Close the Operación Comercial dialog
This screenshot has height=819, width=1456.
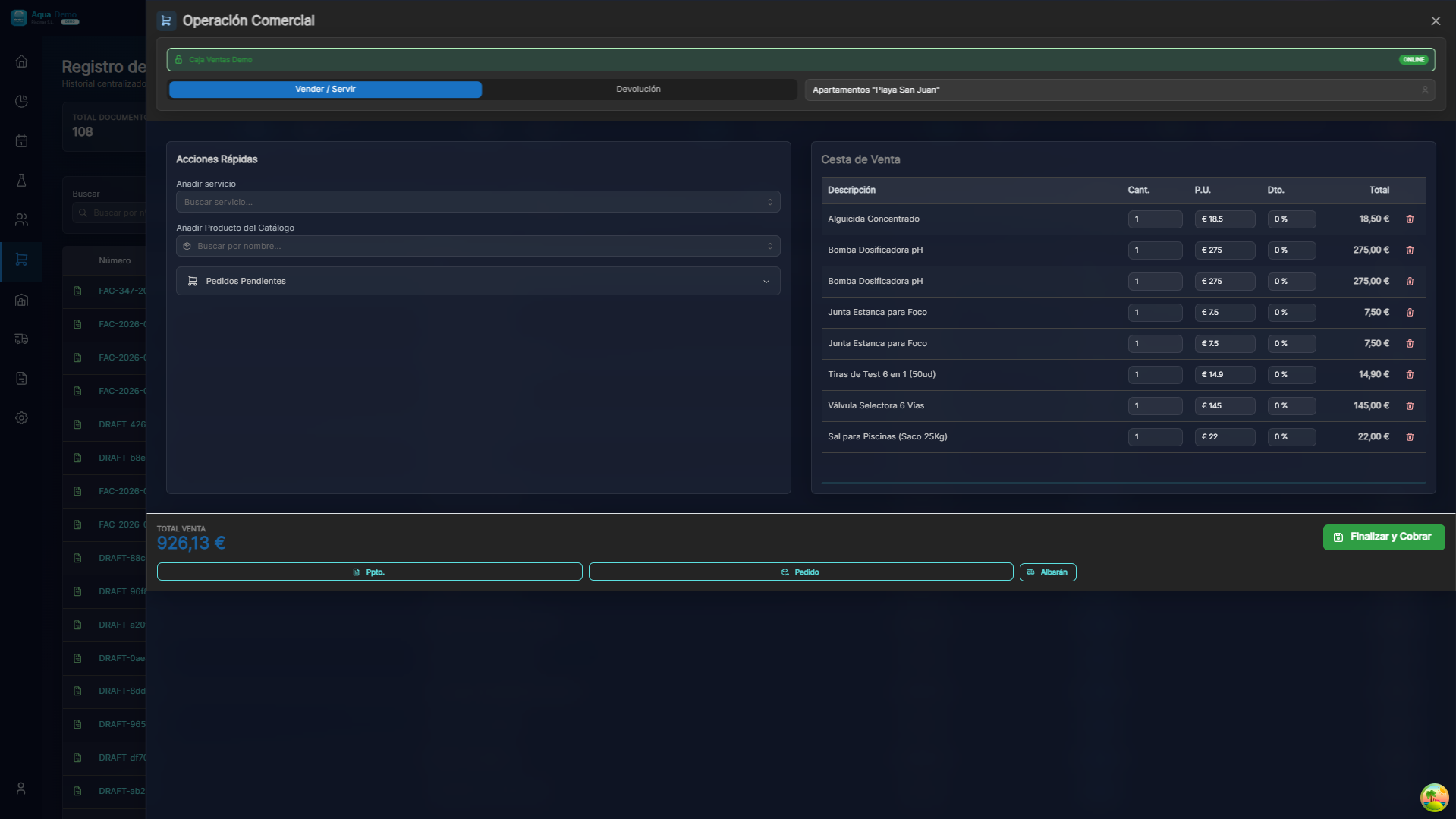1436,21
